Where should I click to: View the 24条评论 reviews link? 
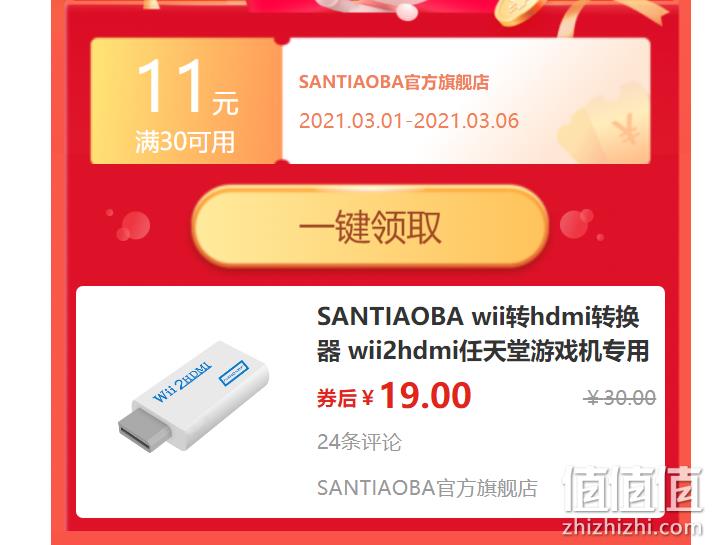pos(359,441)
